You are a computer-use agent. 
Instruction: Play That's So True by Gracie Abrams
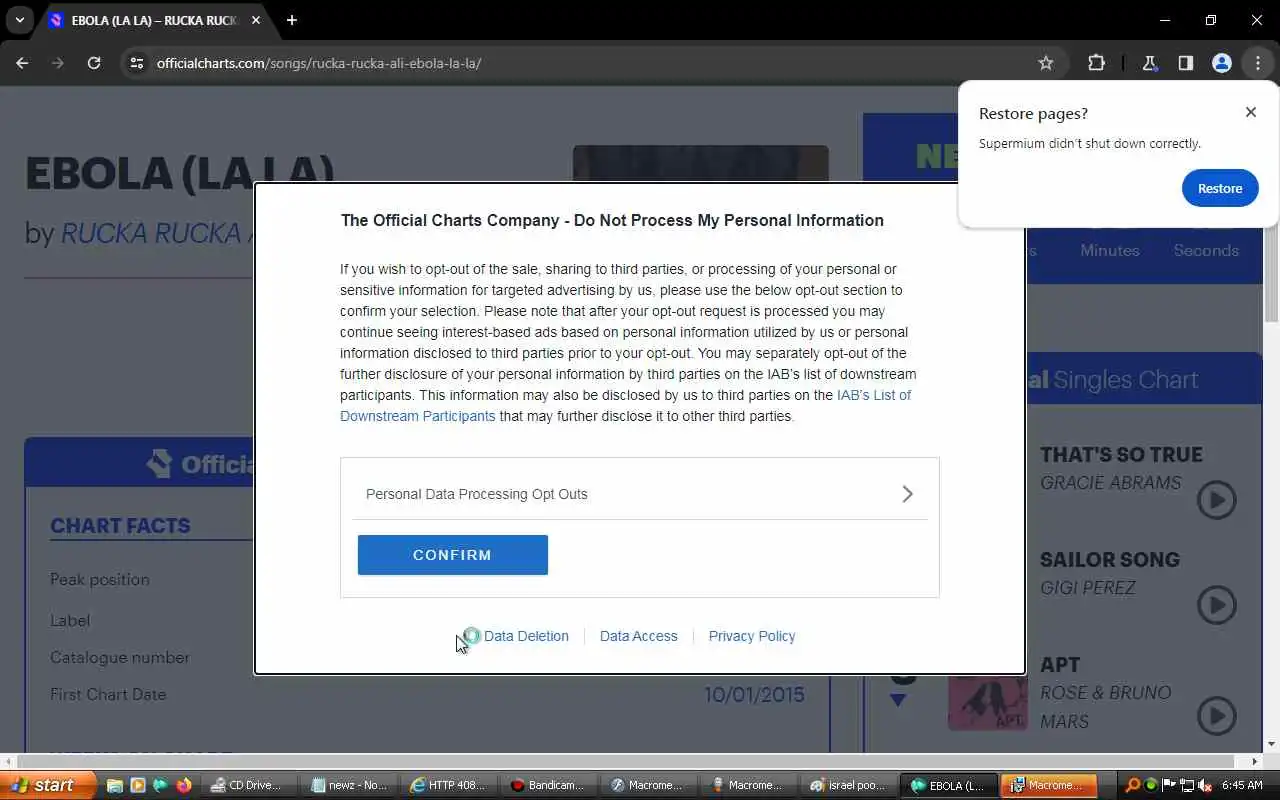[x=1217, y=500]
